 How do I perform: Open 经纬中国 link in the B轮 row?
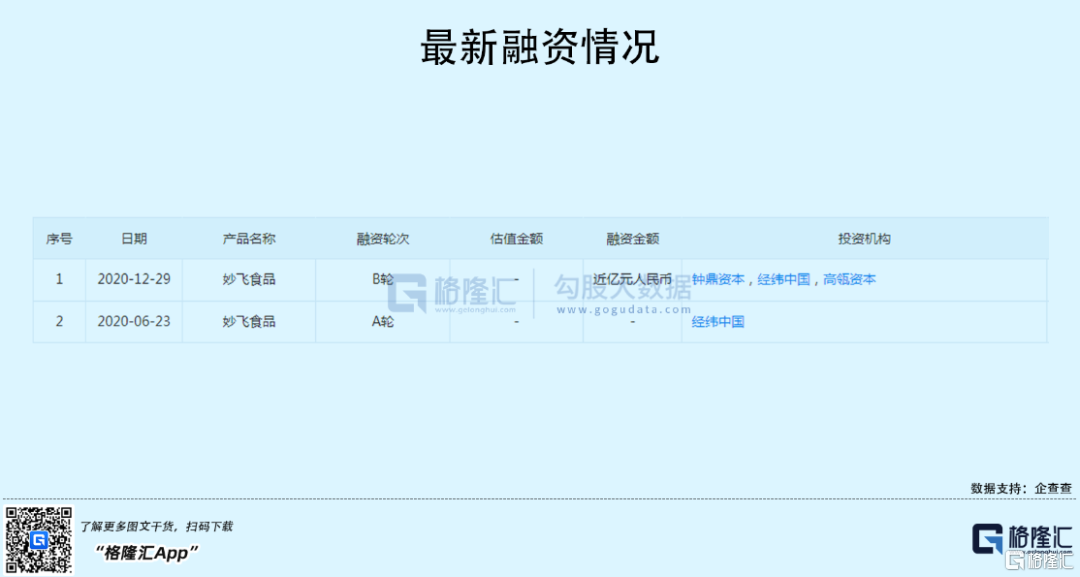pos(784,280)
